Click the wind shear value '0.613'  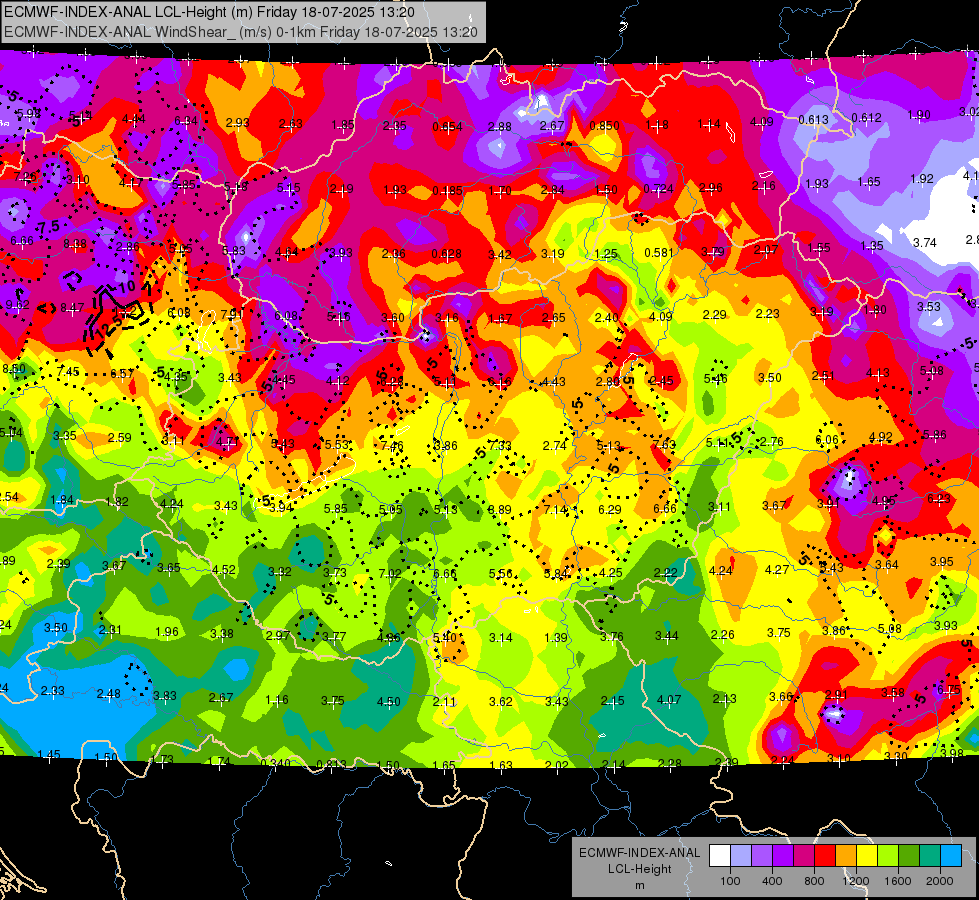(x=813, y=119)
